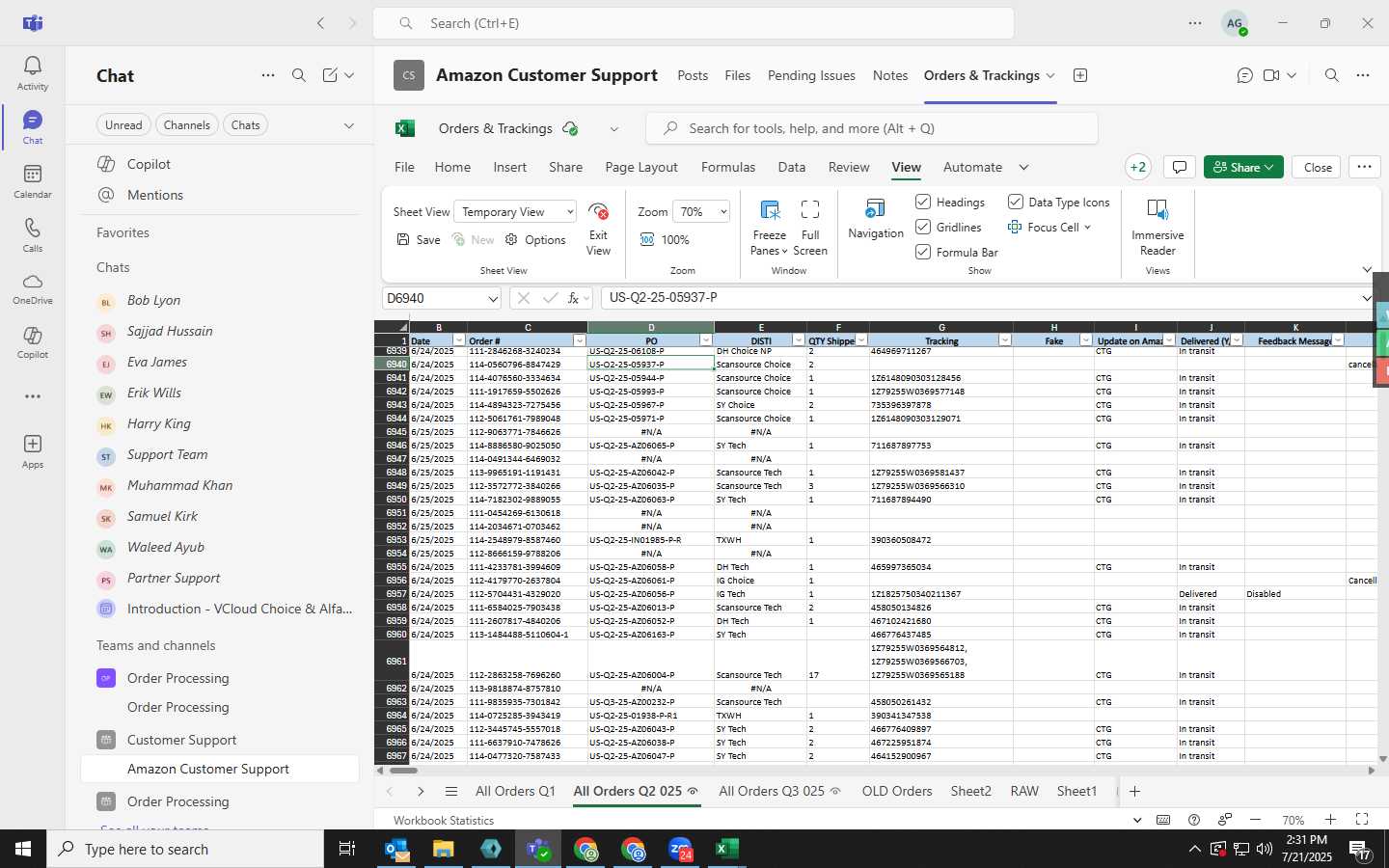Expand Orders & Trackings tab chevron
This screenshot has height=868, width=1389.
[x=1050, y=75]
